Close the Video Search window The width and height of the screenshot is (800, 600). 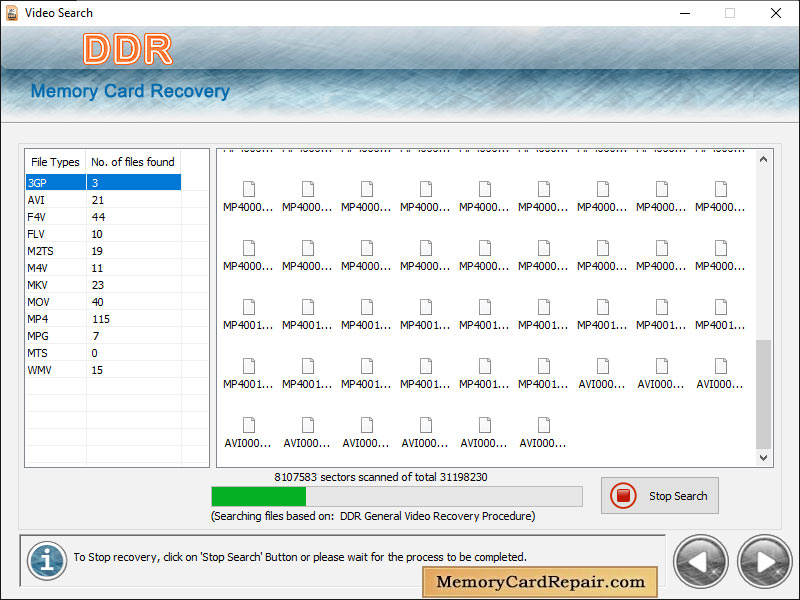776,13
